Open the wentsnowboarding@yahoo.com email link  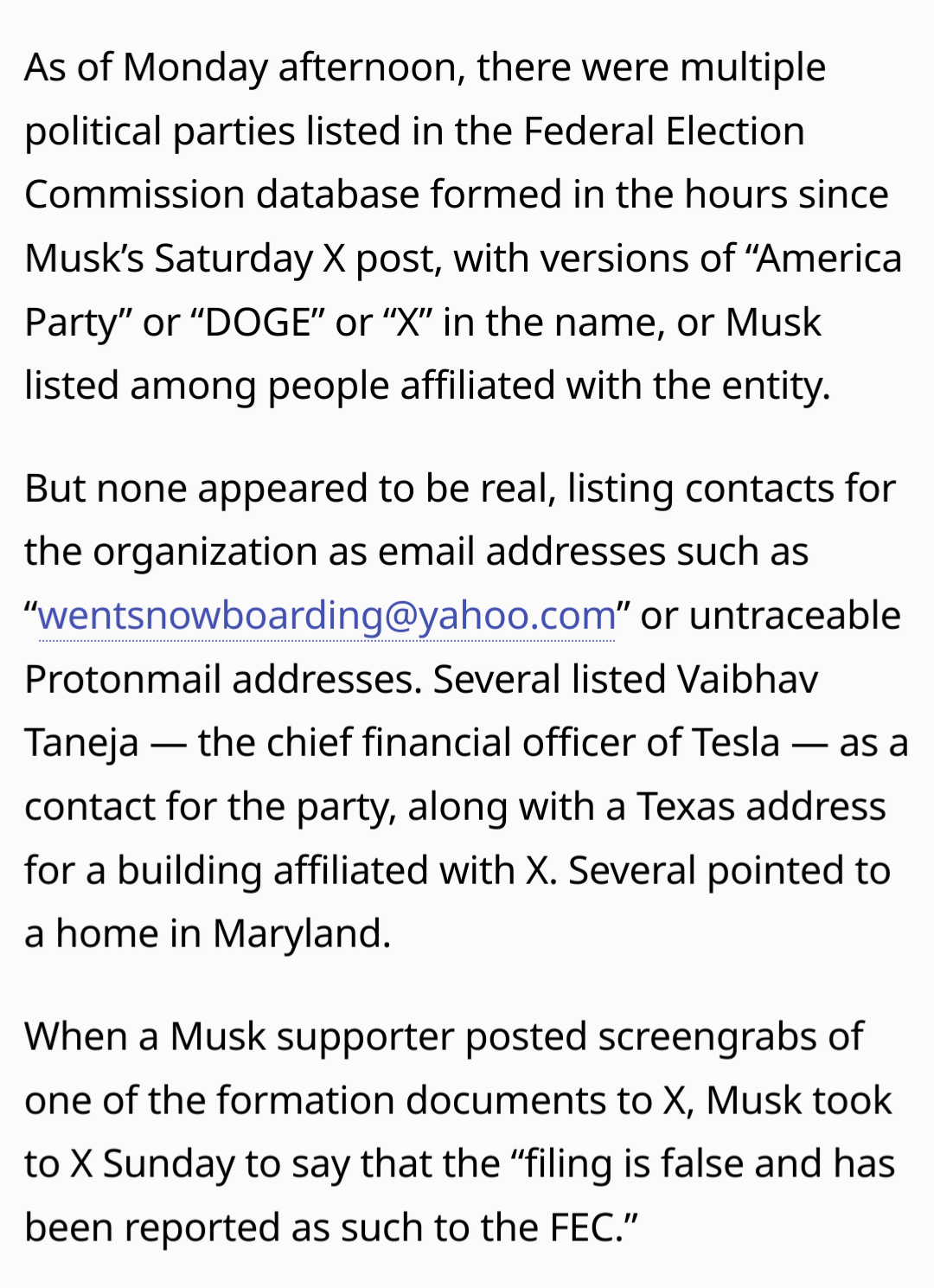click(327, 615)
